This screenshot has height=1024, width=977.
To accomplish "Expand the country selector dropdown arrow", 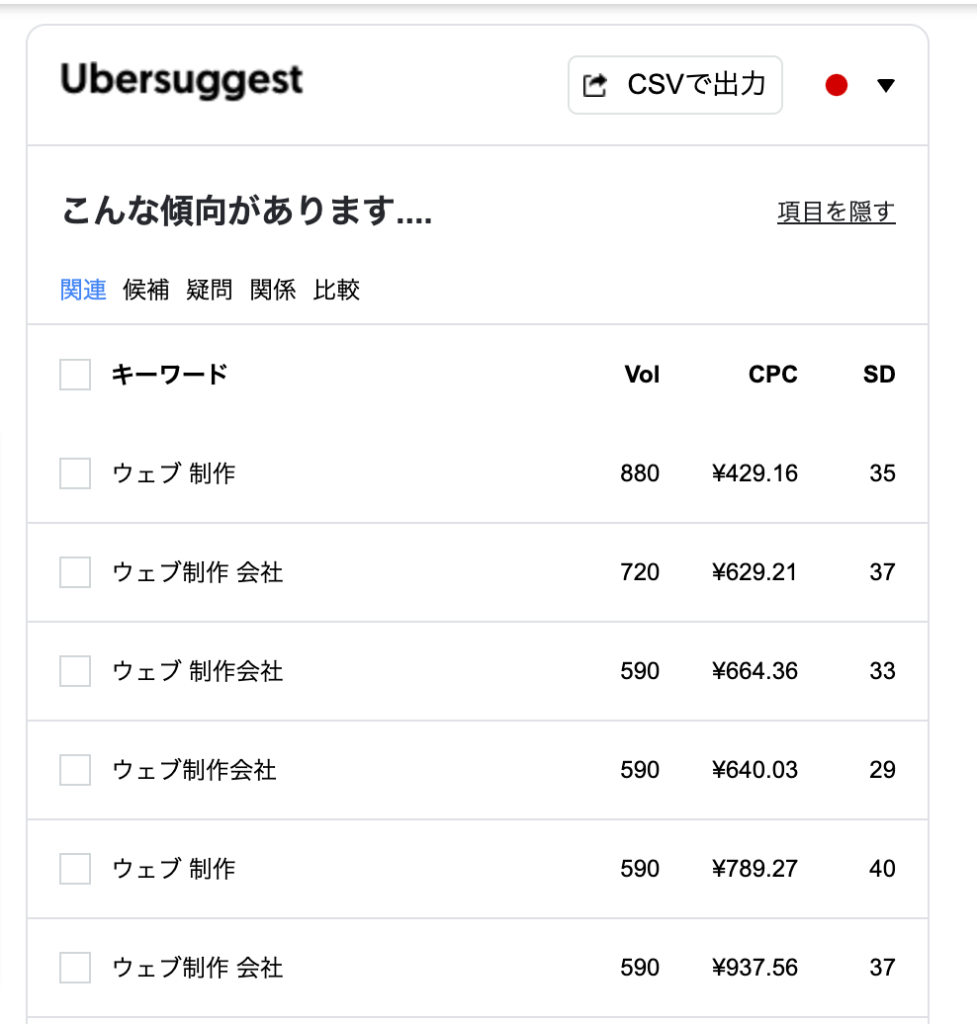I will tap(885, 86).
